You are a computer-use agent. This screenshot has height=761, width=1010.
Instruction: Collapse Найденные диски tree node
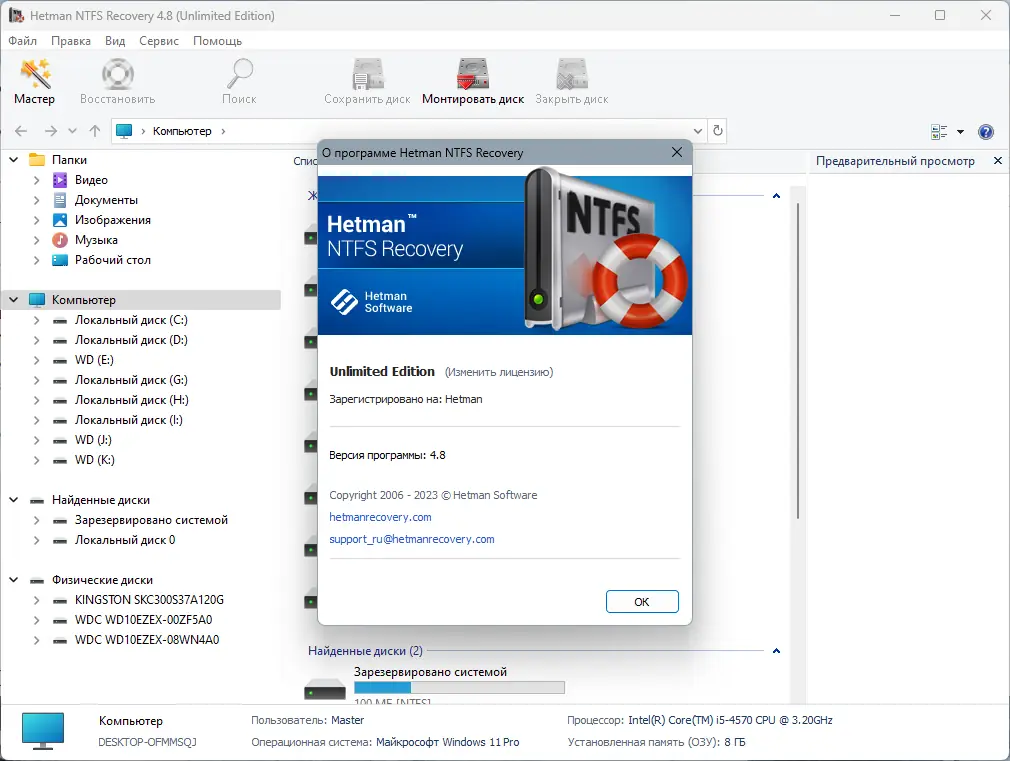[x=14, y=499]
